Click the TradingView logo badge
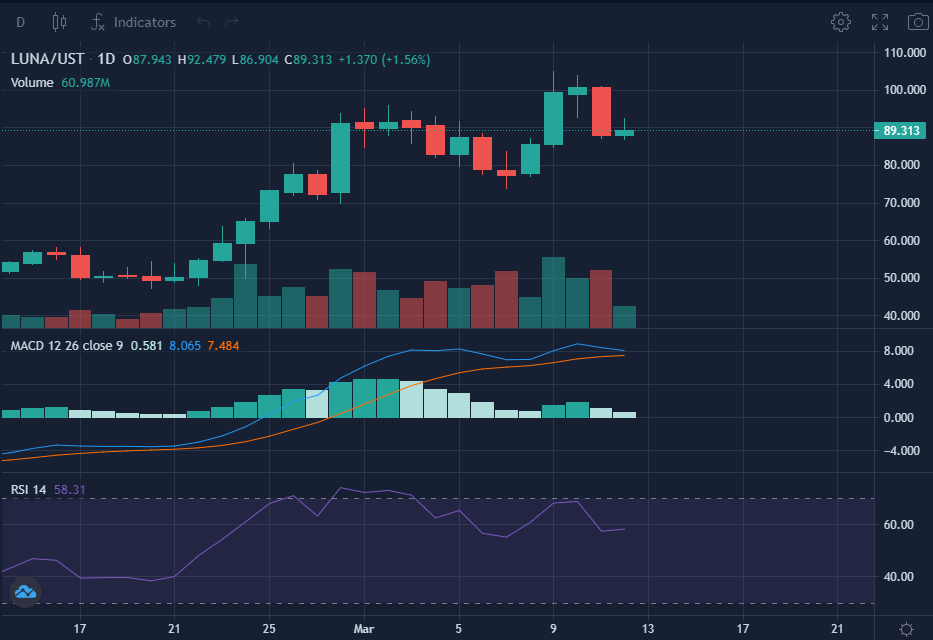The width and height of the screenshot is (933, 640). (26, 592)
